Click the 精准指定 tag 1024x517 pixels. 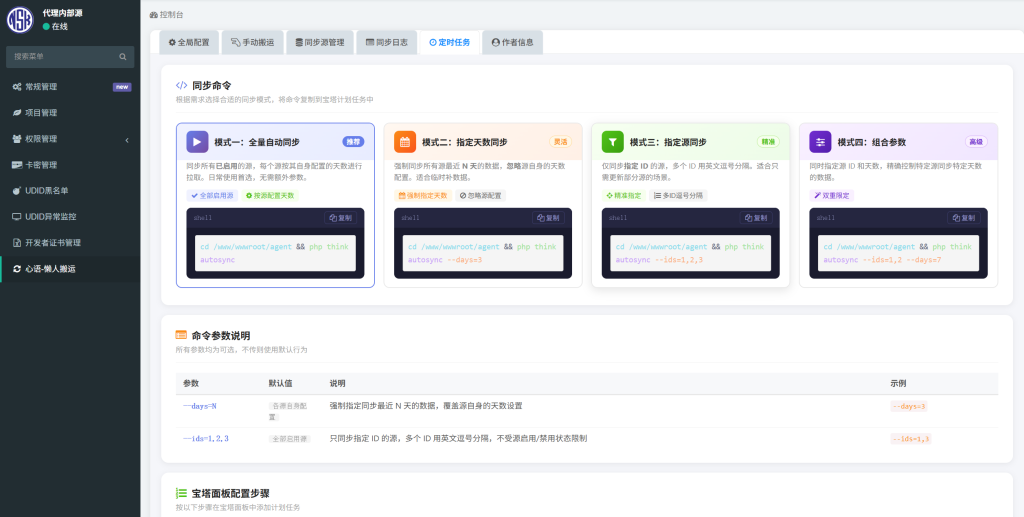[624, 195]
